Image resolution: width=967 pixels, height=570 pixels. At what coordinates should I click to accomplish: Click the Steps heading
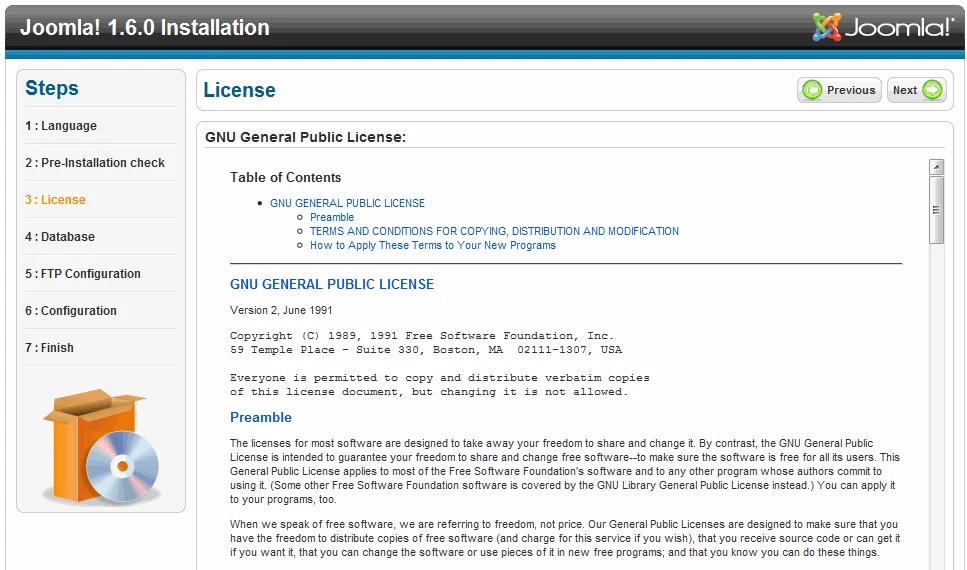(x=52, y=88)
